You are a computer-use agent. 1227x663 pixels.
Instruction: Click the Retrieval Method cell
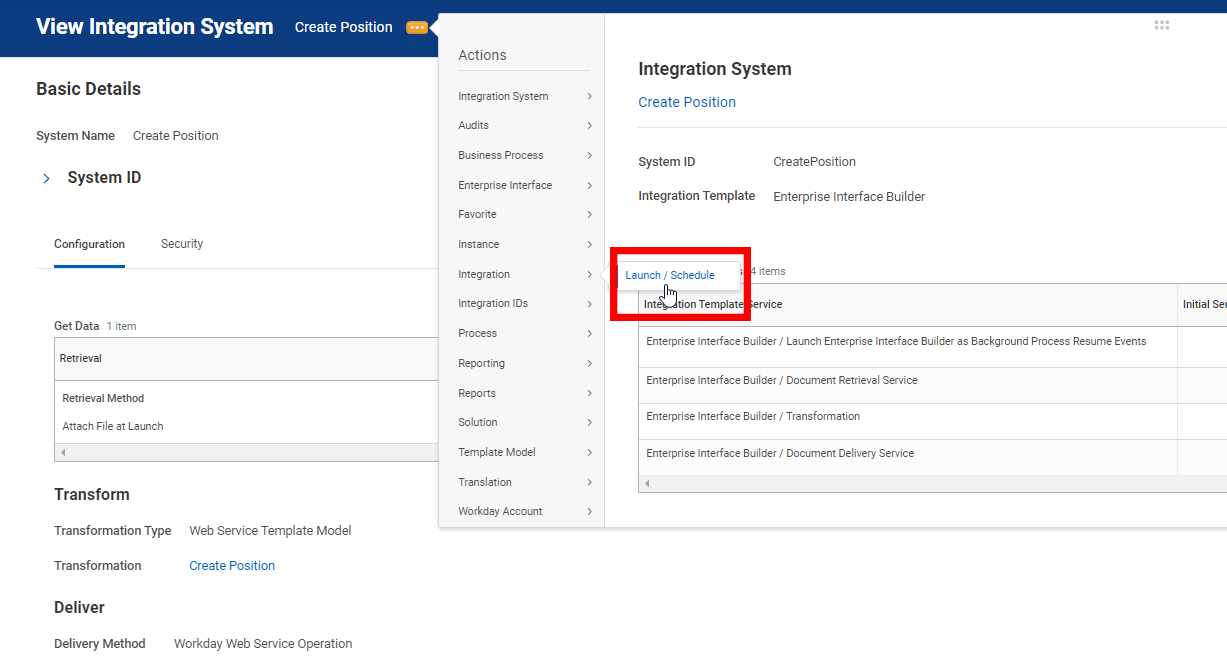click(x=104, y=399)
